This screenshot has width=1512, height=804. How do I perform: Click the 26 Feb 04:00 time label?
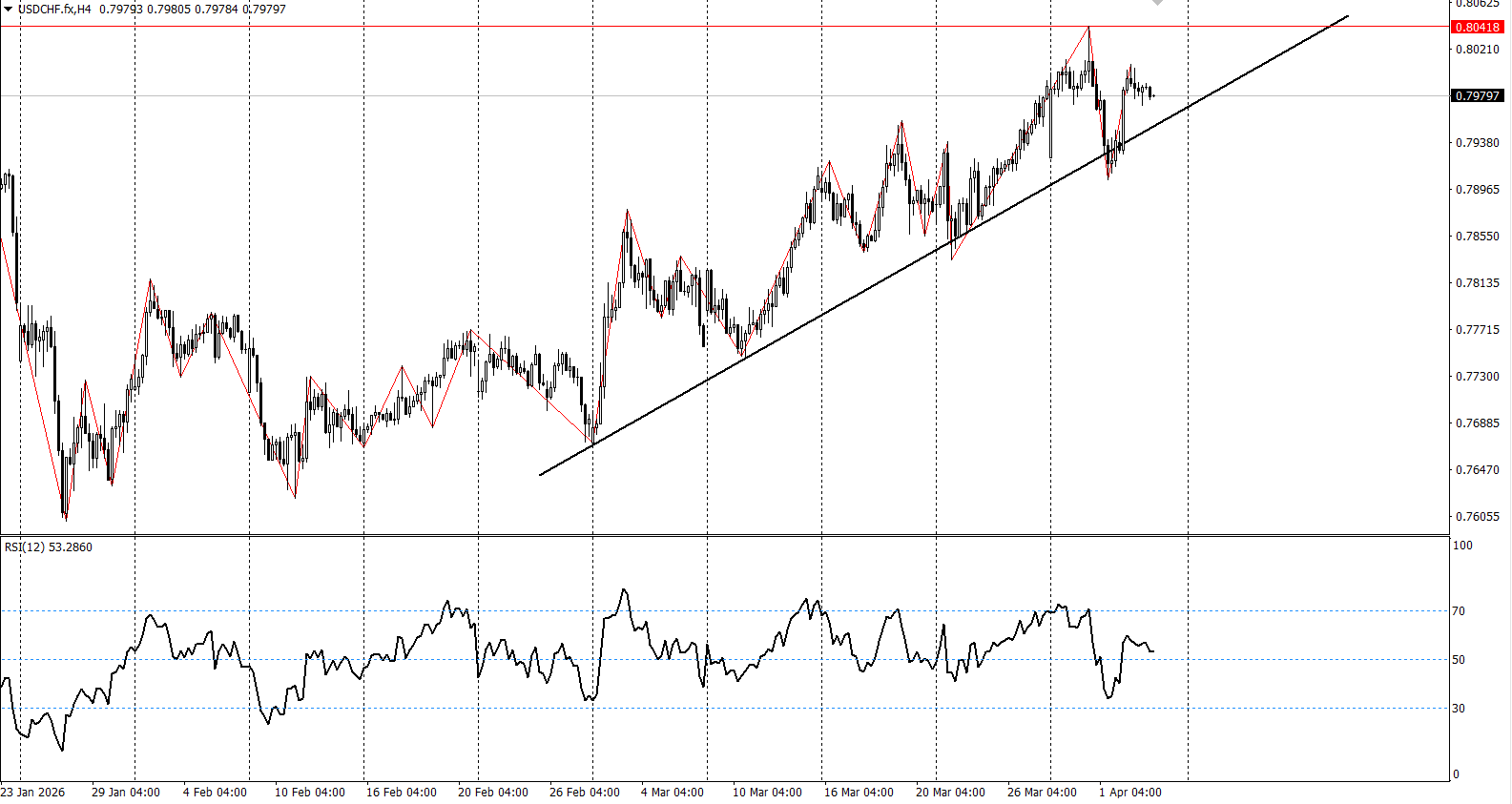click(x=585, y=792)
